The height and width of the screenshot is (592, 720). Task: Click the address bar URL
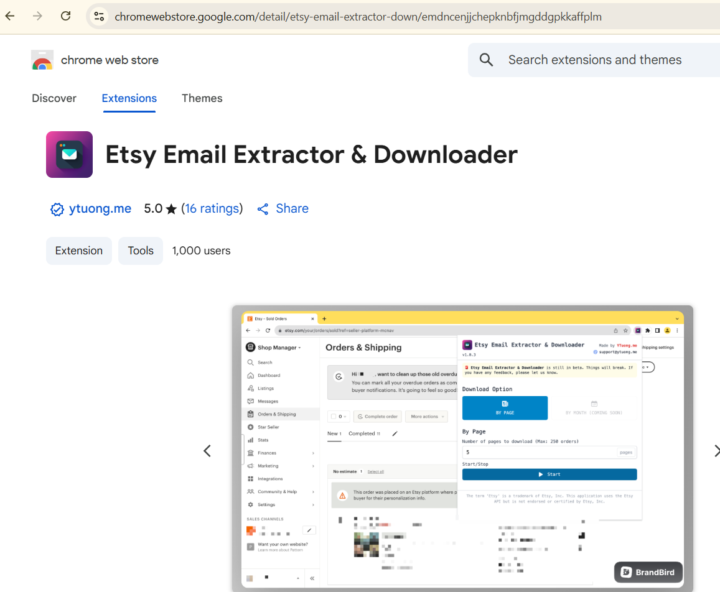pyautogui.click(x=358, y=17)
